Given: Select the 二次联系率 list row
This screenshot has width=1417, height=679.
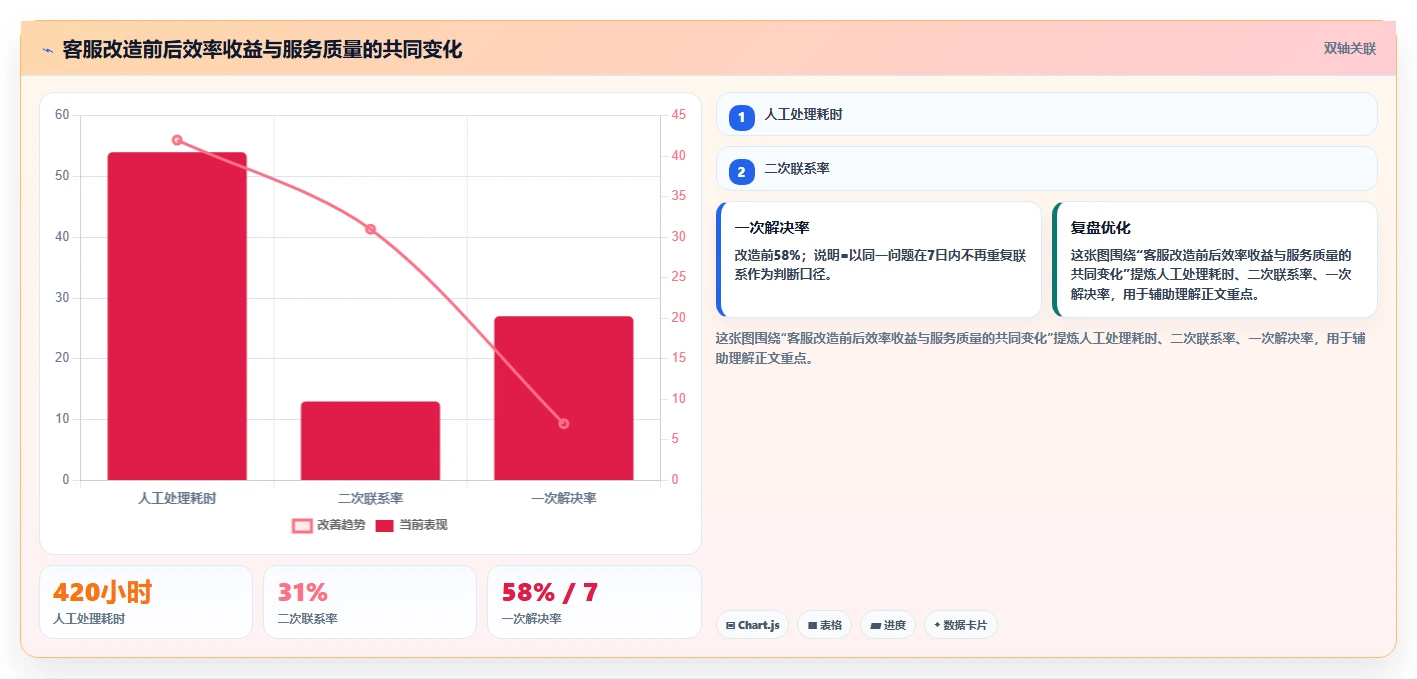Looking at the screenshot, I should click(1046, 168).
